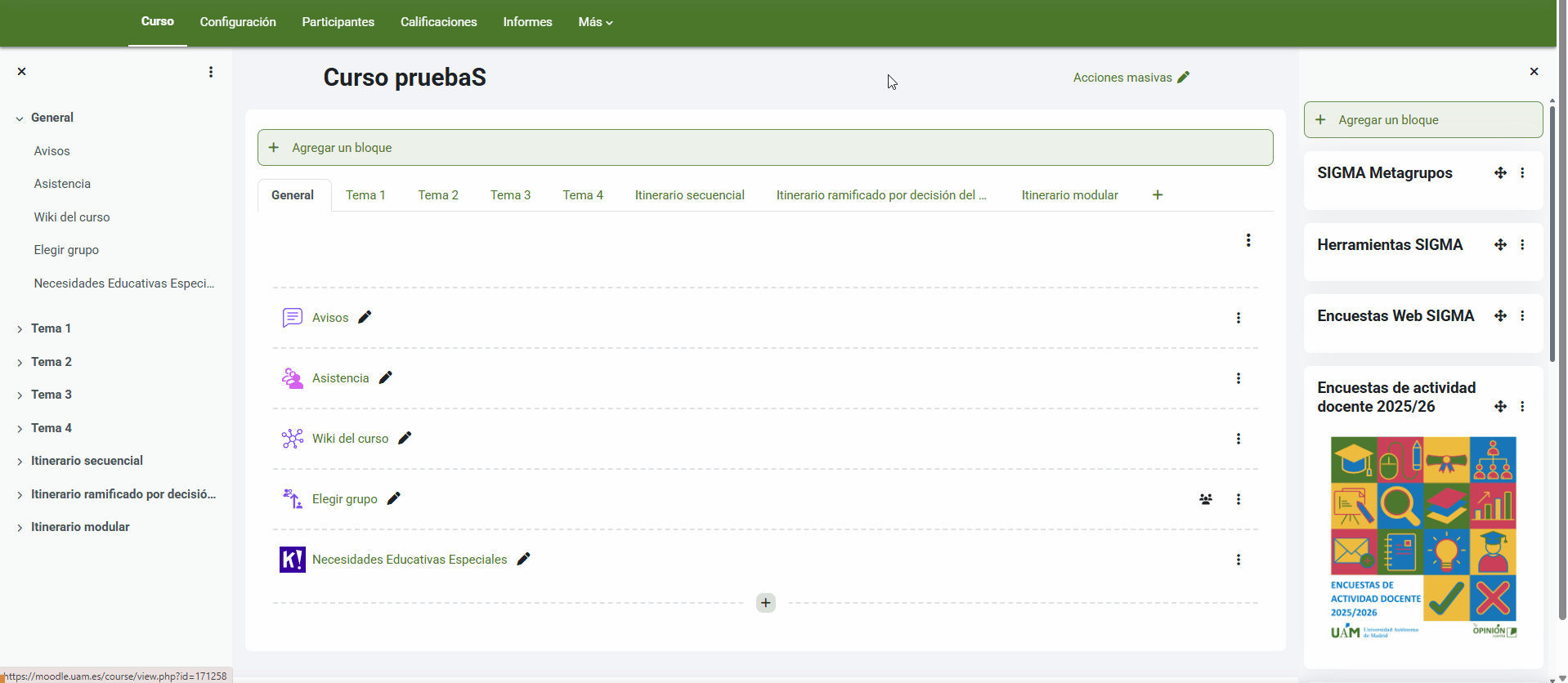Open the Más dropdown menu

594,22
